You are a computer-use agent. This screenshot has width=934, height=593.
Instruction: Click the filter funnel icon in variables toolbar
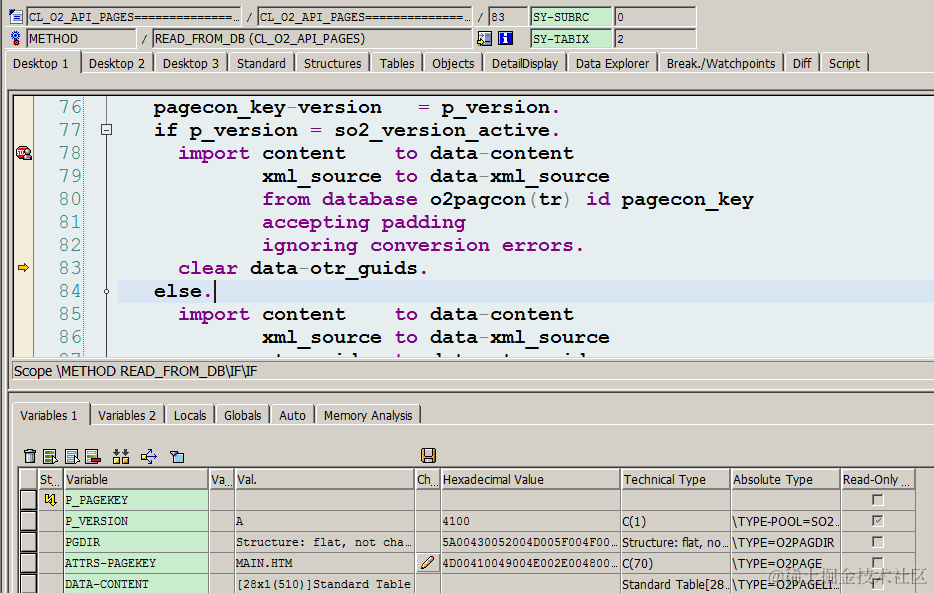click(x=177, y=457)
